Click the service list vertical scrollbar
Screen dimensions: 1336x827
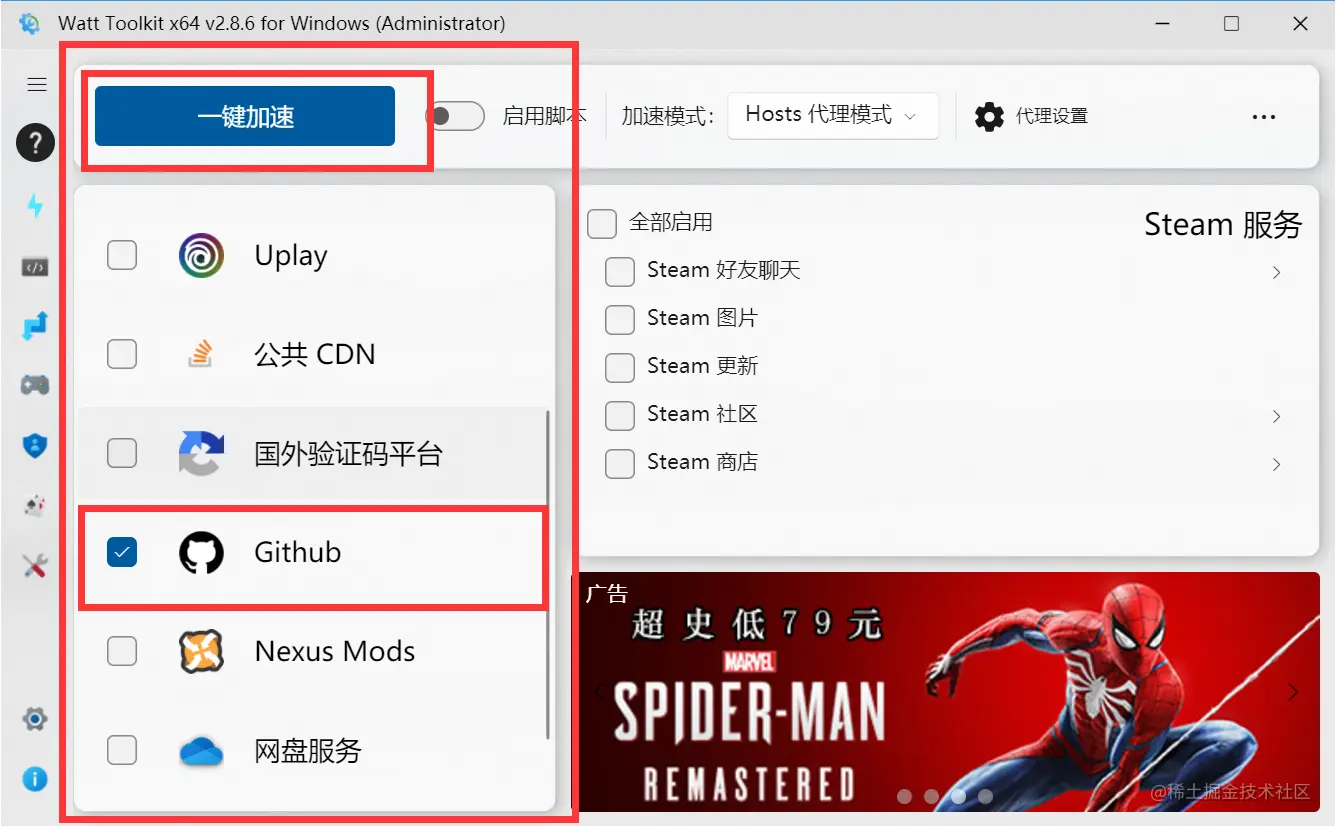point(547,575)
